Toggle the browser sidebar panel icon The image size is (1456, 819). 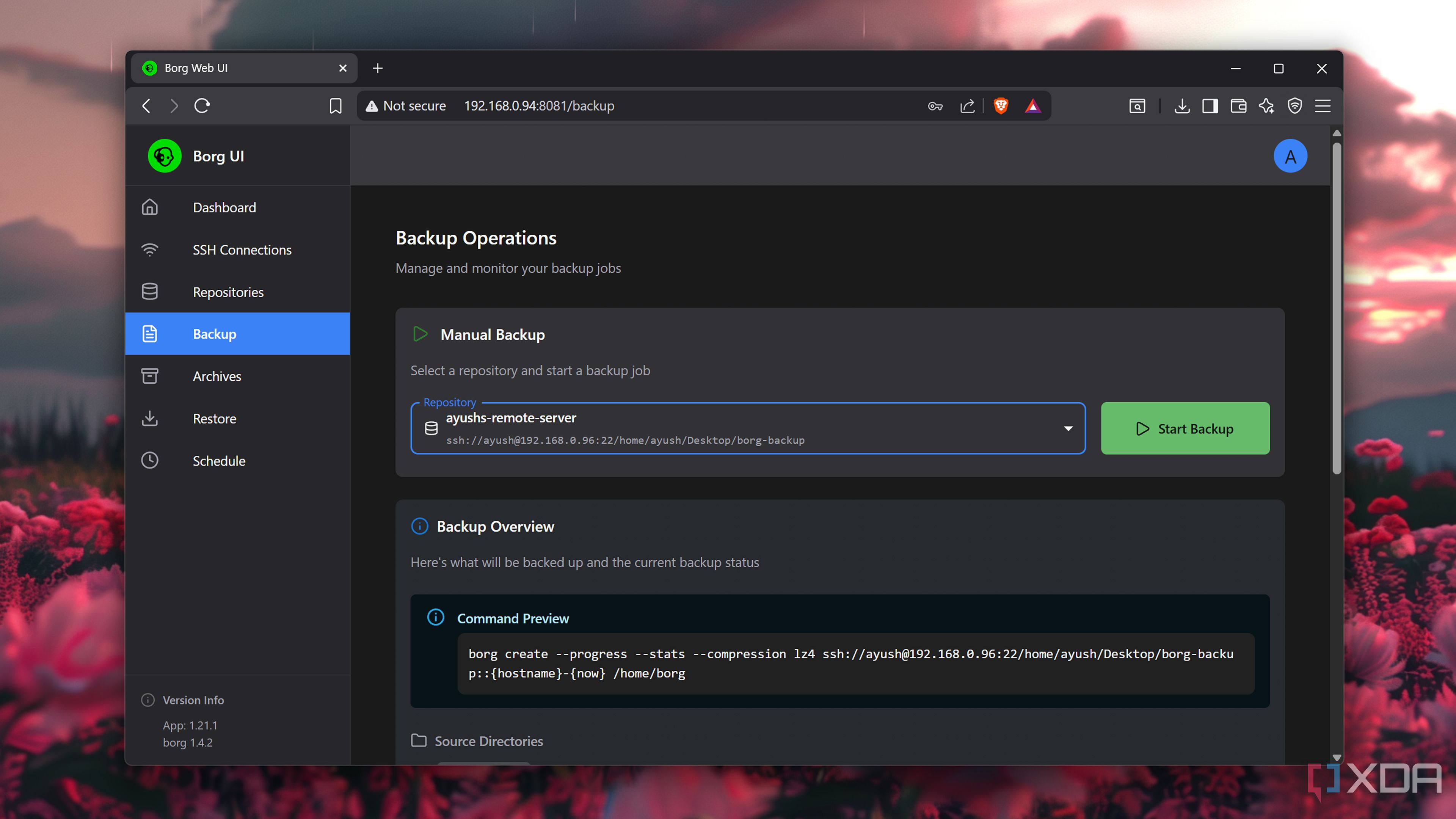(1210, 106)
